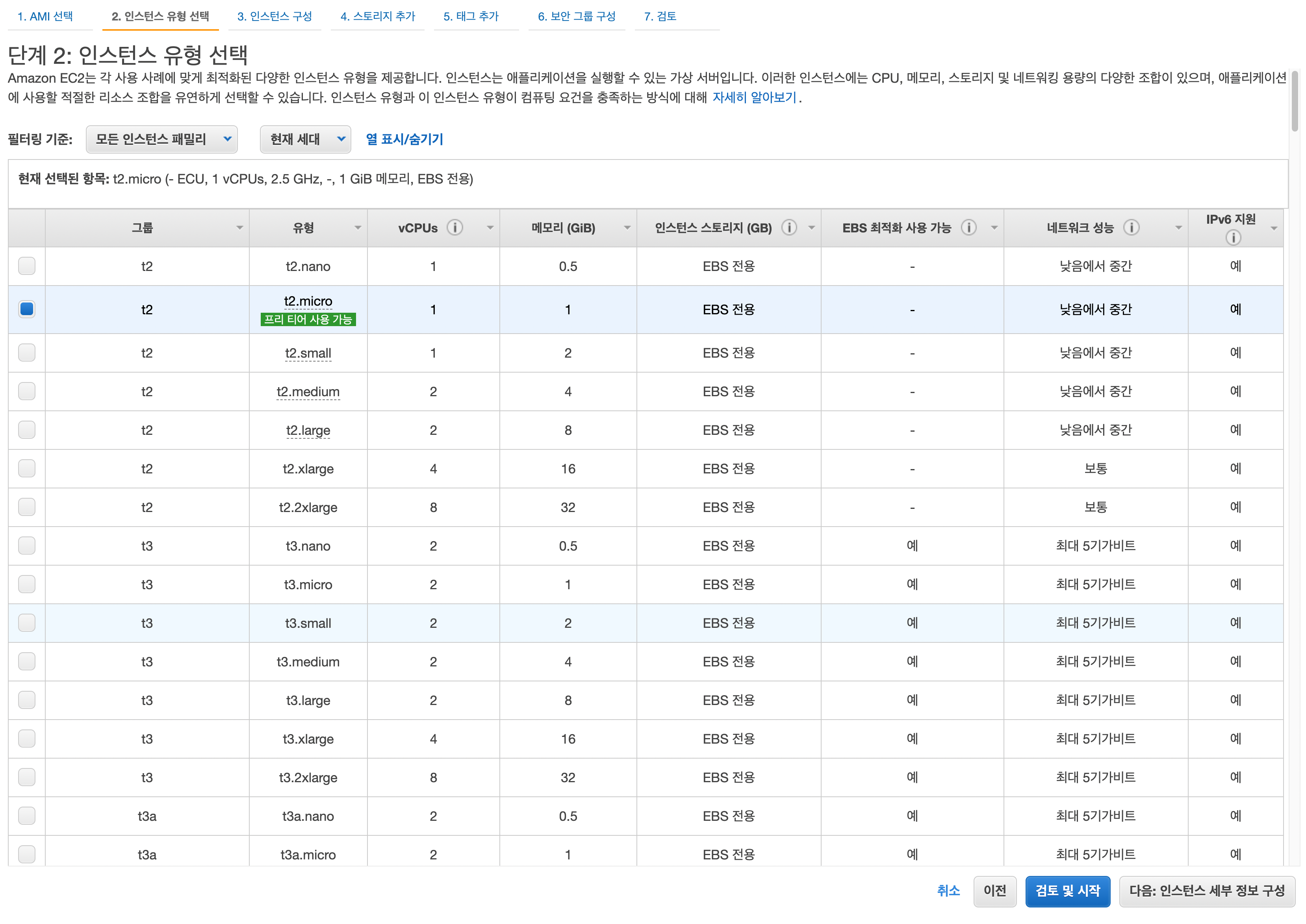Select the t2.nano instance checkbox

tap(27, 266)
